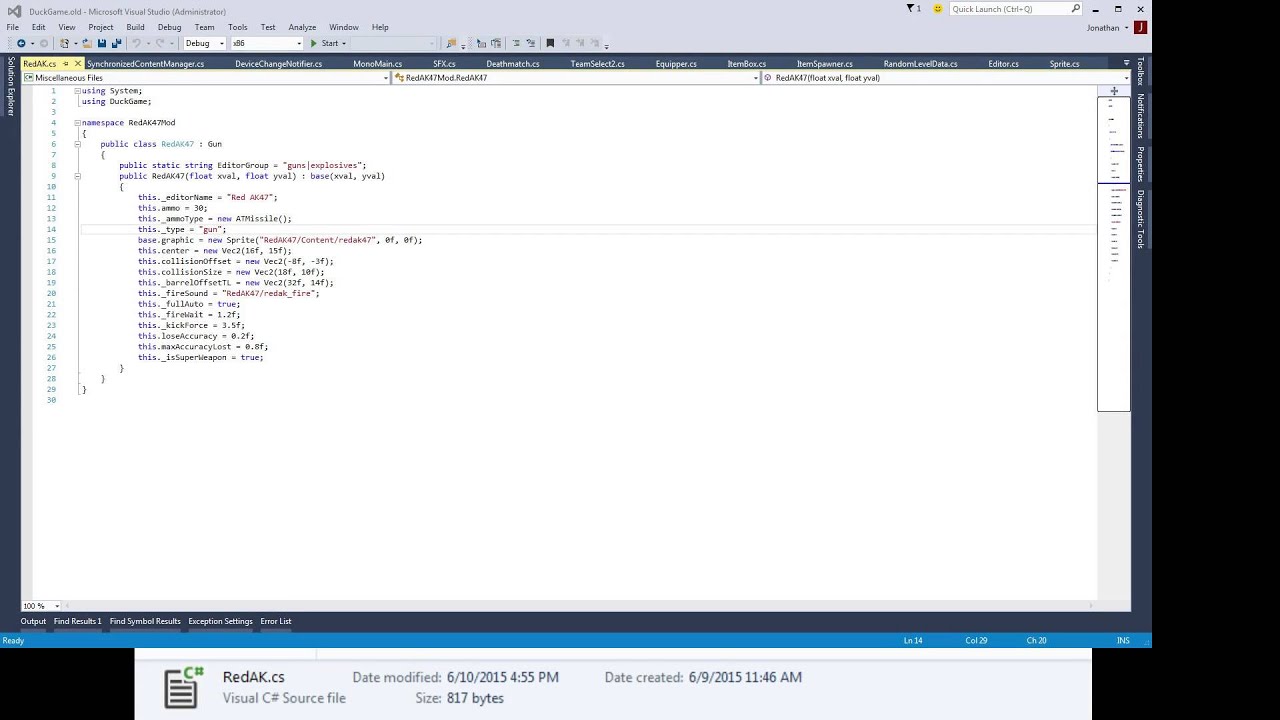
Task: Switch to the MonoMain.cs tab
Action: coord(377,64)
